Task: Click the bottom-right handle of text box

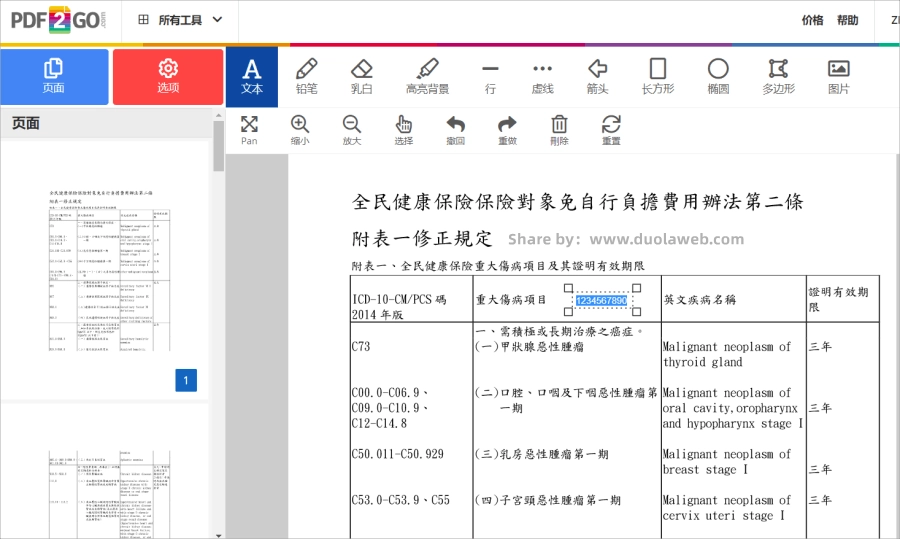Action: pos(636,312)
